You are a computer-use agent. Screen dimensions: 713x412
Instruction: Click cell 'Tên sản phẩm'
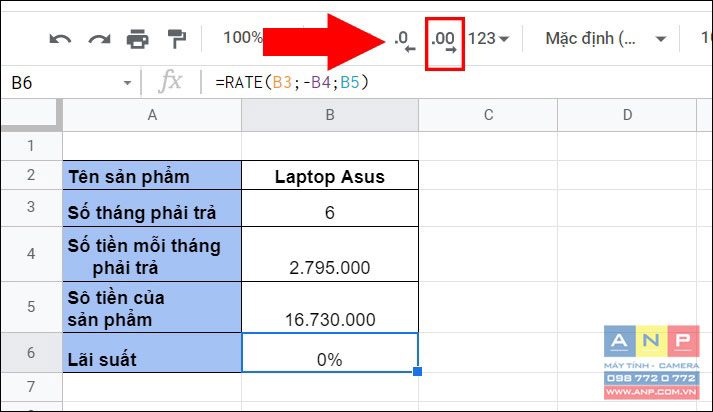[x=152, y=175]
